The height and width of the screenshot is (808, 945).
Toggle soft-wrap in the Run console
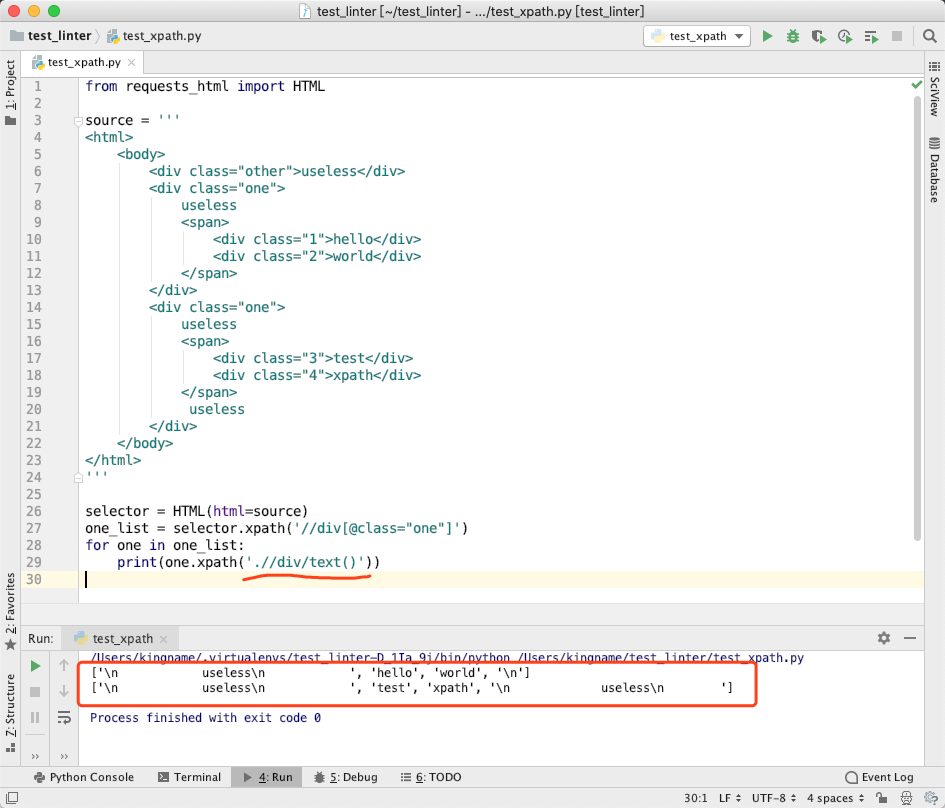(x=64, y=717)
